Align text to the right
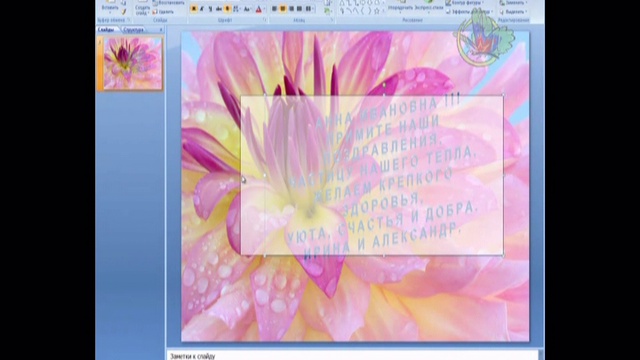The width and height of the screenshot is (640, 360). click(x=291, y=9)
